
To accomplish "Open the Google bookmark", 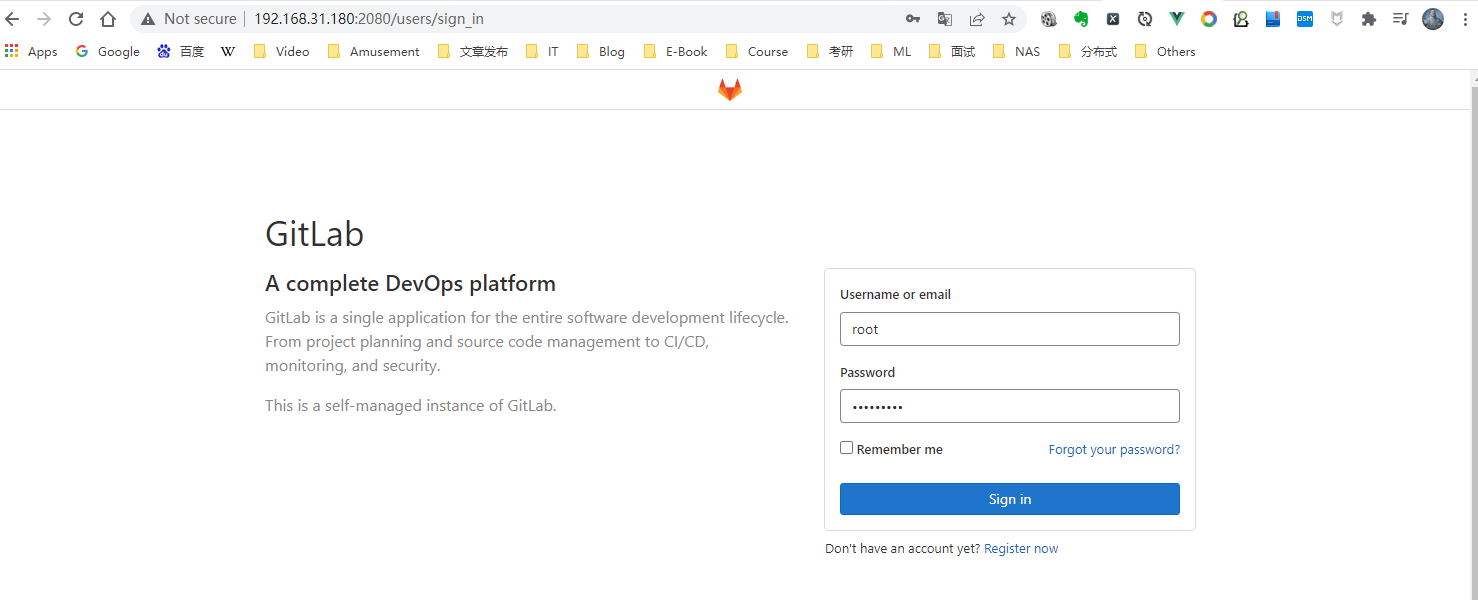I will coord(107,51).
